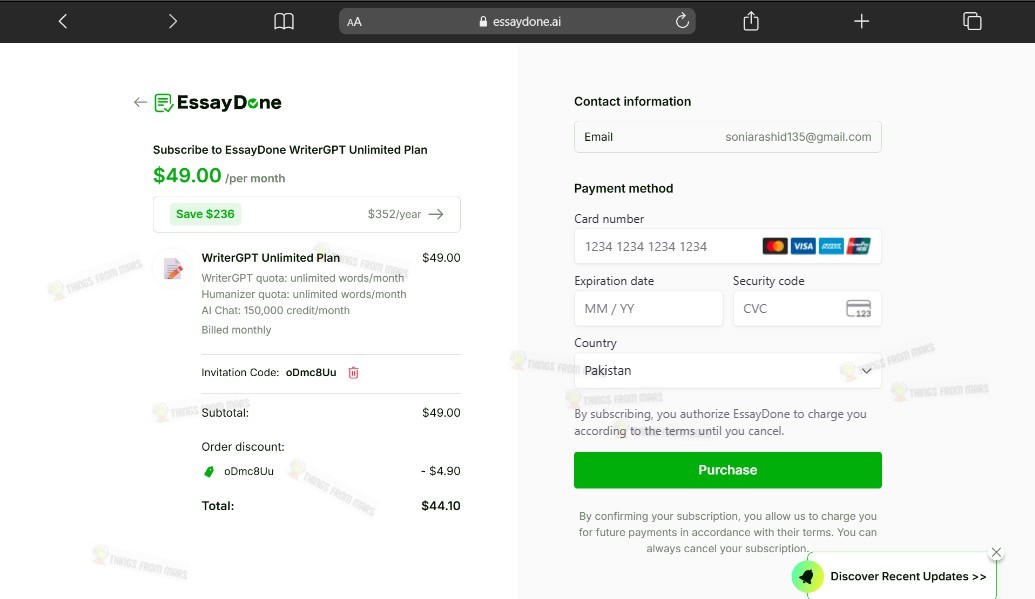Focus the MM / YY expiration field
The height and width of the screenshot is (599, 1035).
648,308
